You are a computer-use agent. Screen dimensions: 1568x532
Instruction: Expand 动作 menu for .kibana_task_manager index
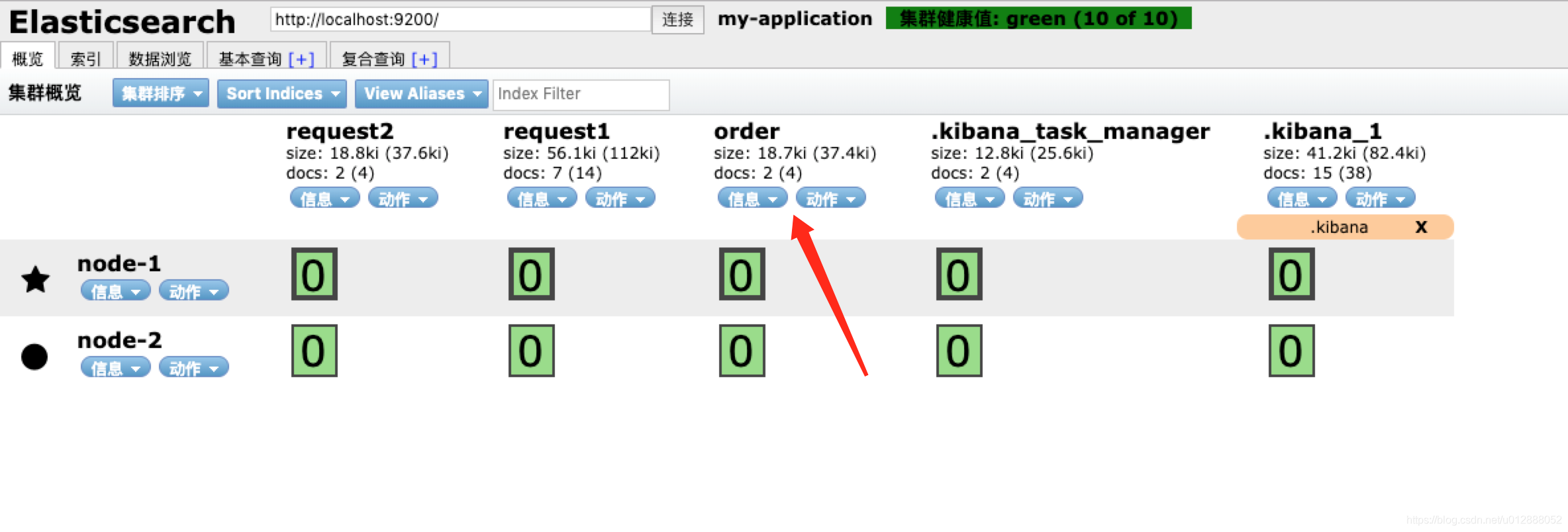click(x=1048, y=198)
